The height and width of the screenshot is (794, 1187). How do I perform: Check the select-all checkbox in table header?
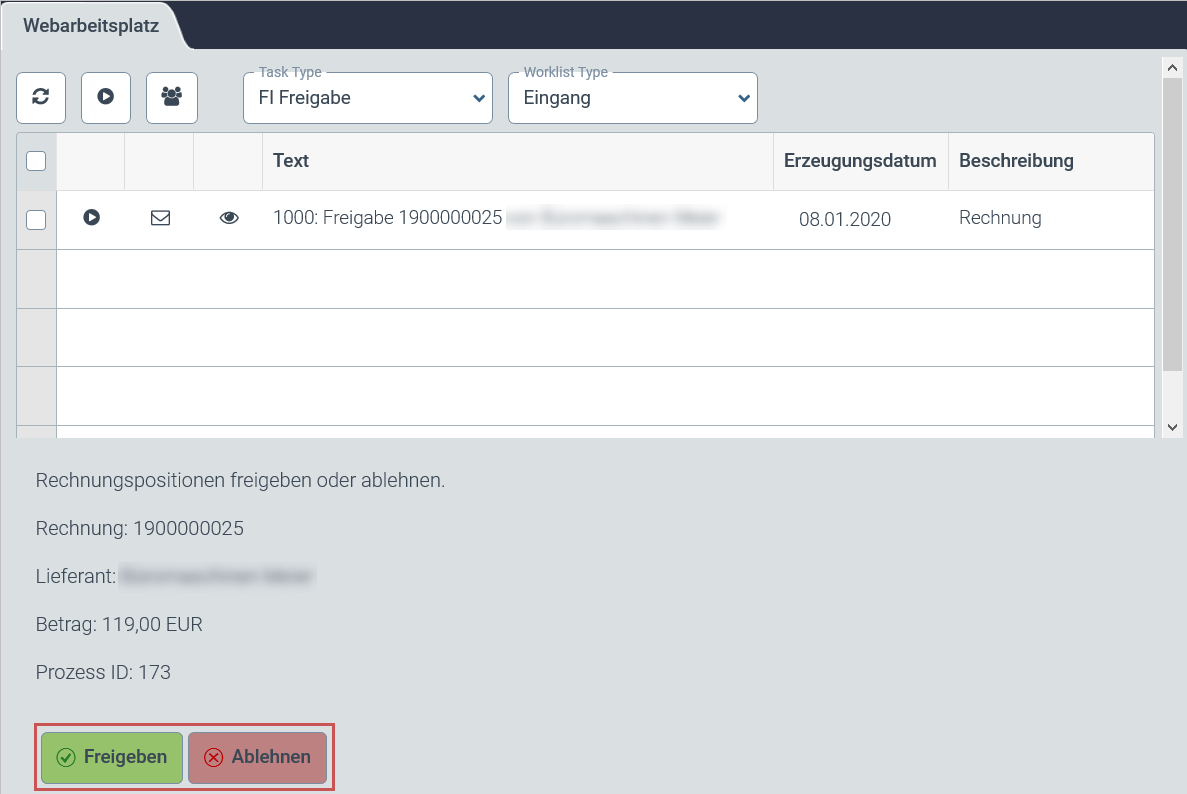[36, 160]
